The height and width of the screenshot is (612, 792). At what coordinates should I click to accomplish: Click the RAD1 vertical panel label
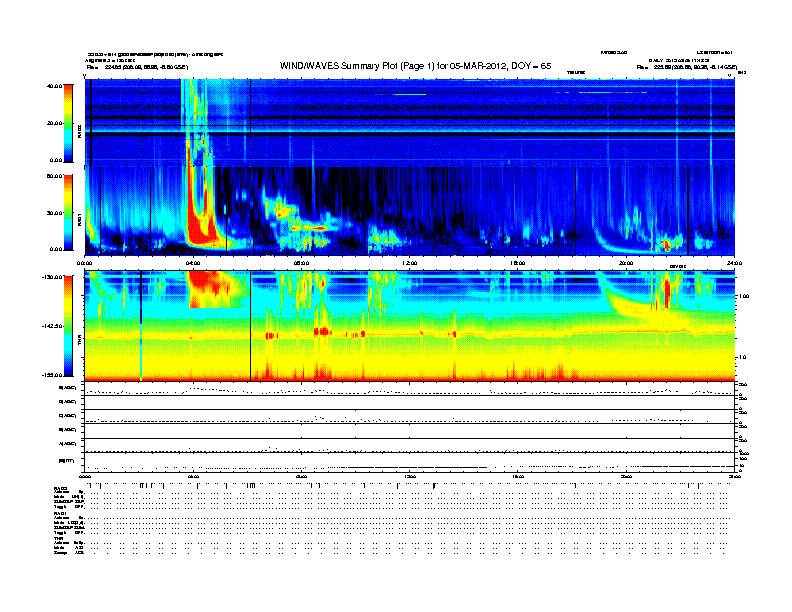click(79, 219)
